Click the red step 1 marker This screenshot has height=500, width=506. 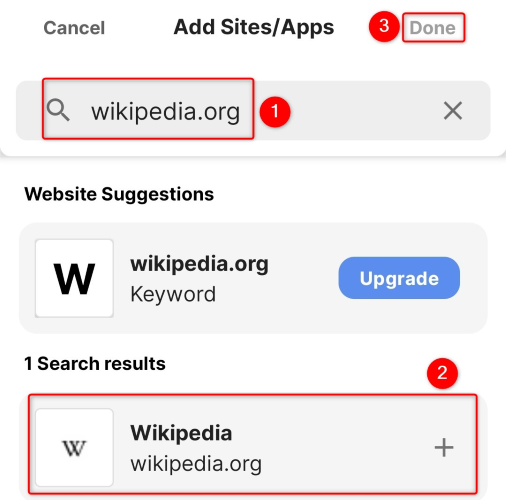pyautogui.click(x=275, y=112)
